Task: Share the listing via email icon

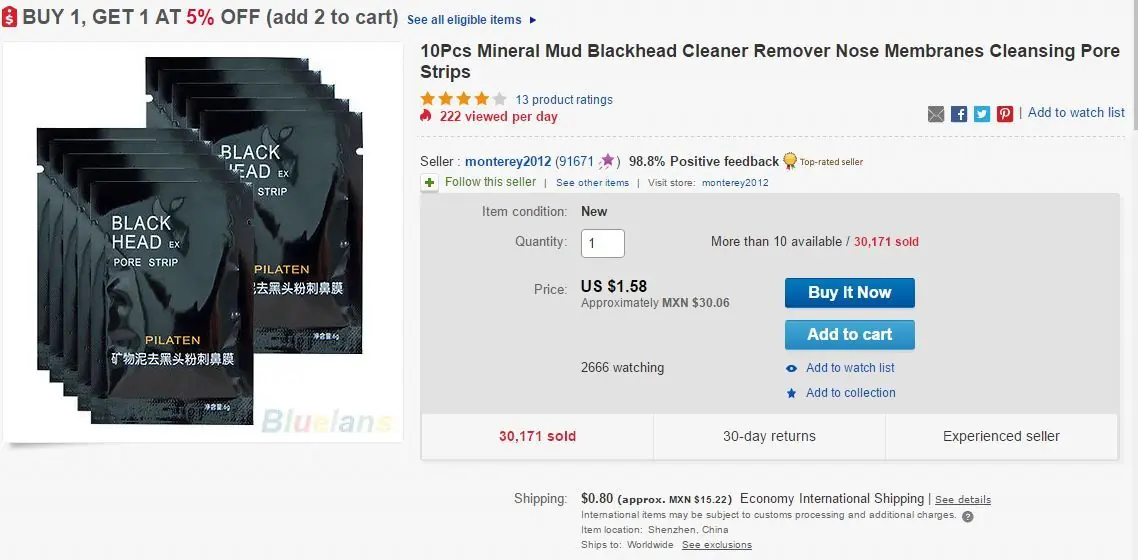Action: [x=936, y=114]
